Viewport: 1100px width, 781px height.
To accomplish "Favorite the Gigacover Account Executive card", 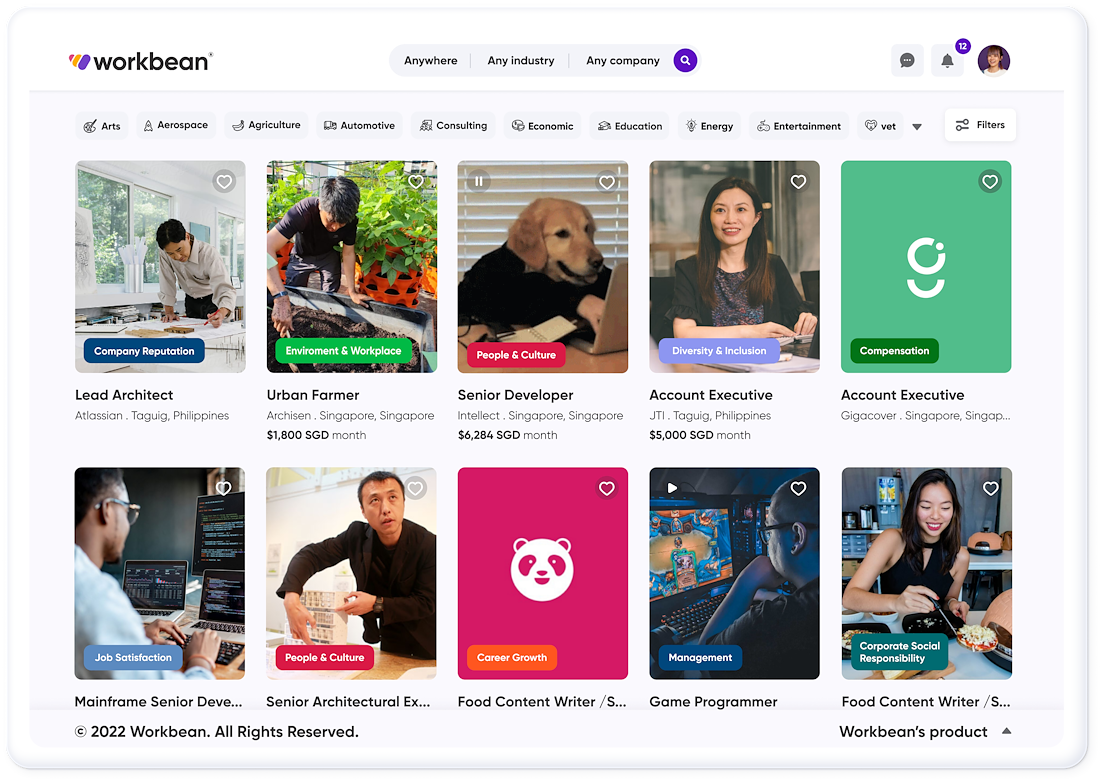I will [990, 182].
